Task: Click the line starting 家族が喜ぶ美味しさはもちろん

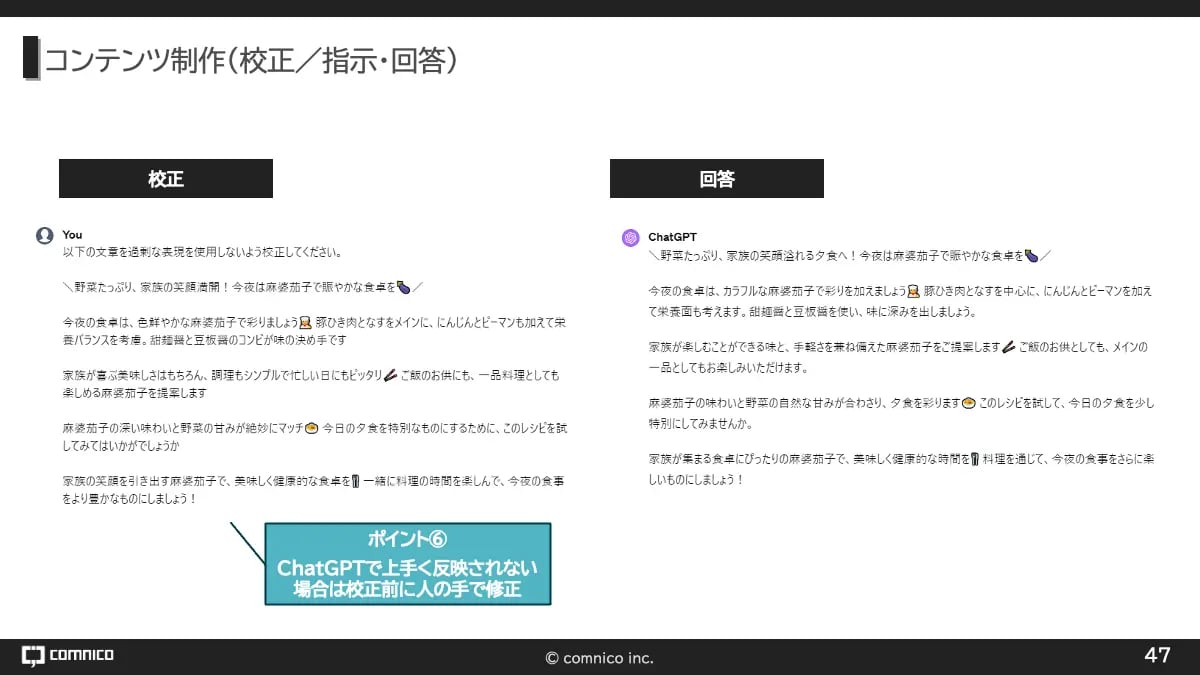Action: (x=311, y=376)
